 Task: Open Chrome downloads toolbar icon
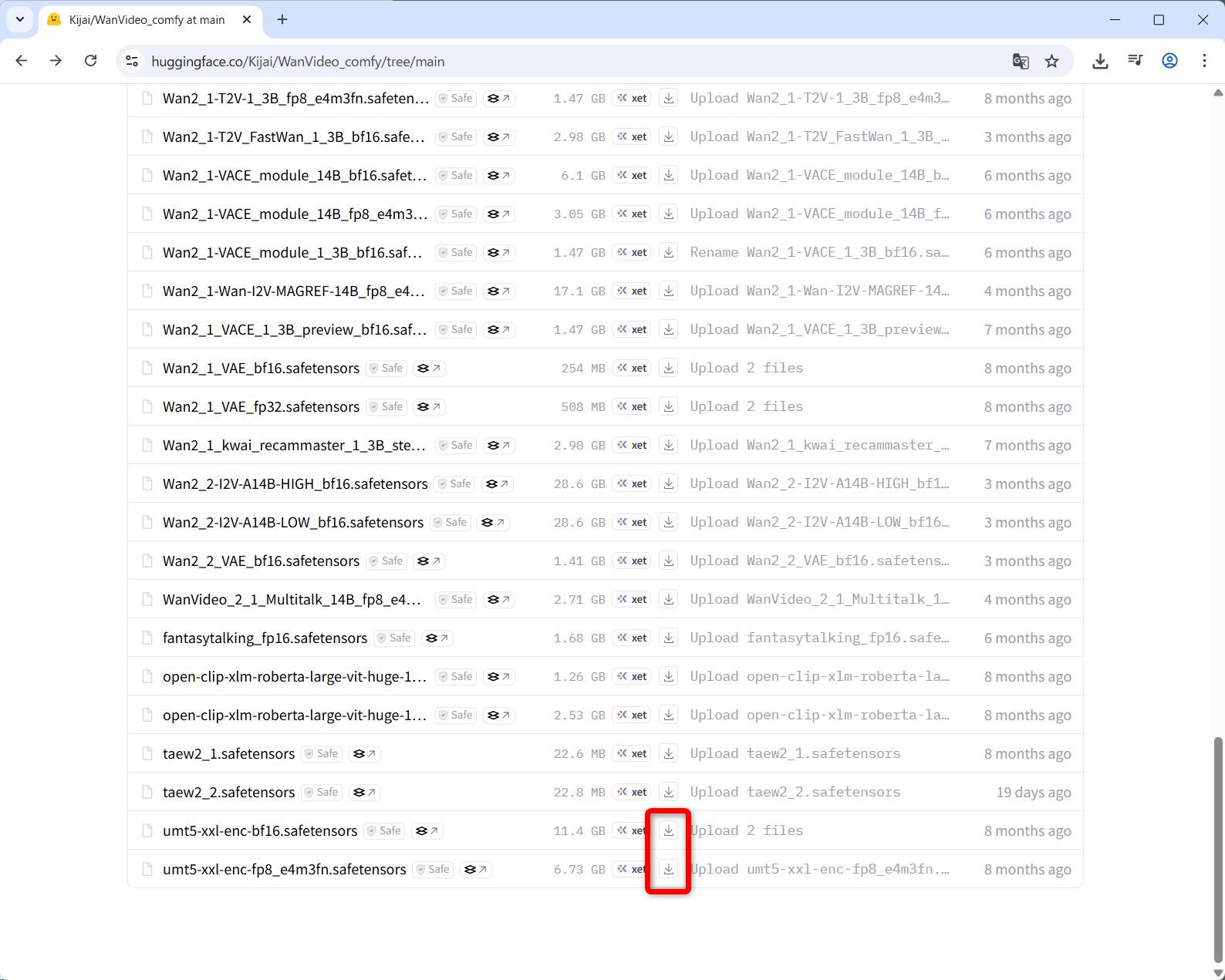1100,61
